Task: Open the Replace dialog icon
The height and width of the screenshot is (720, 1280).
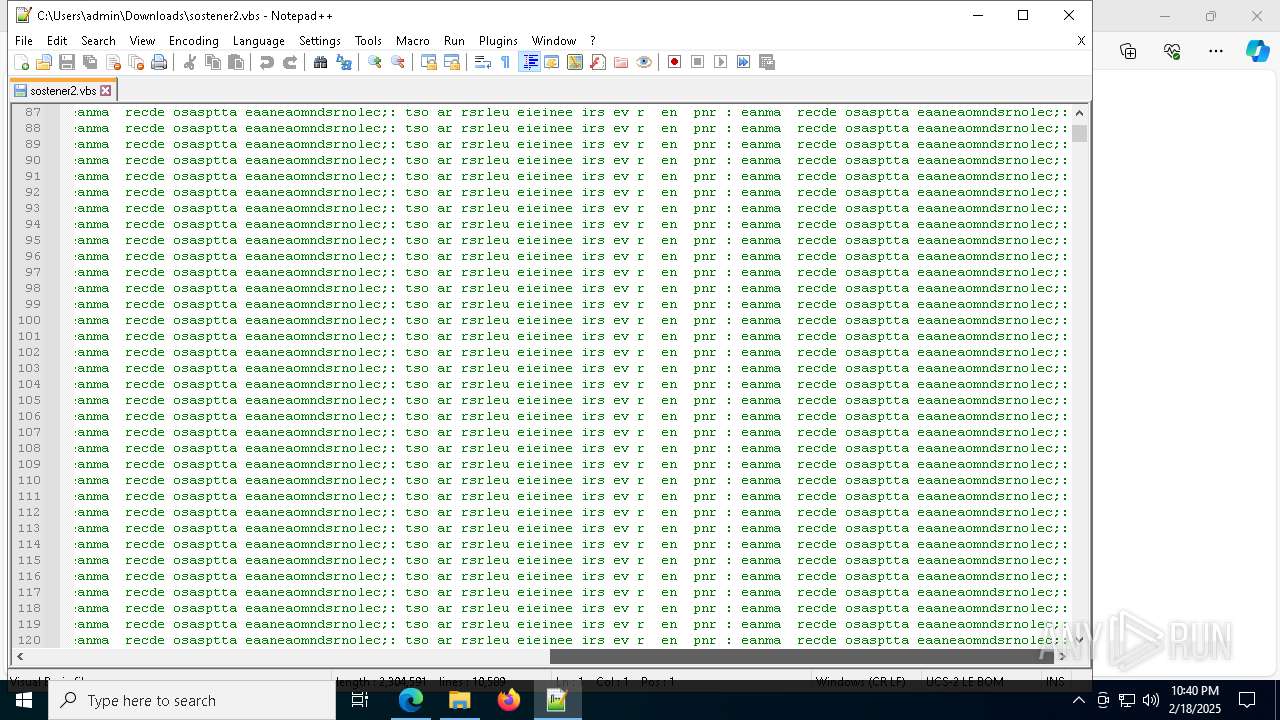Action: [x=344, y=62]
